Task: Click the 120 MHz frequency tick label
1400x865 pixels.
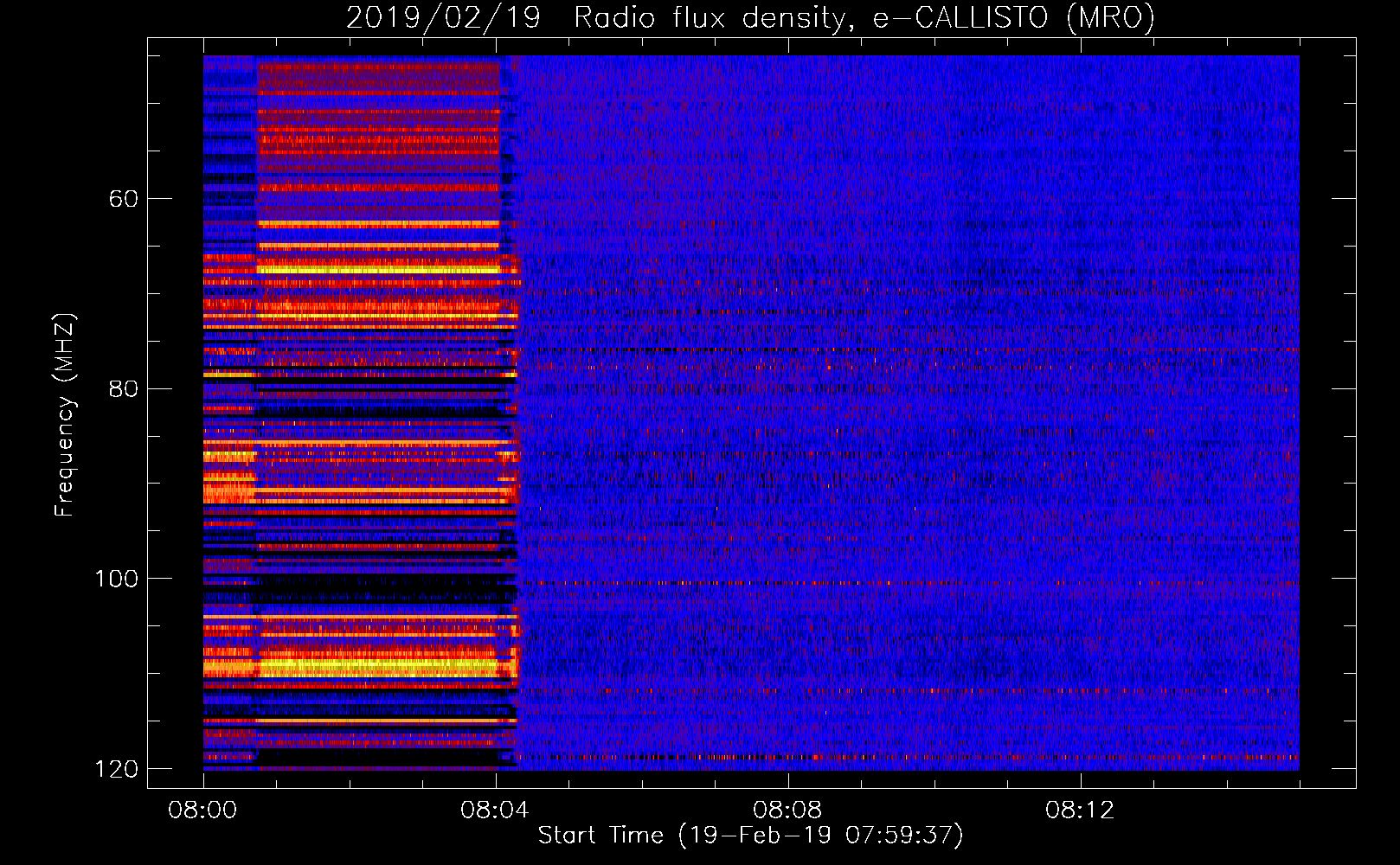Action: [116, 769]
